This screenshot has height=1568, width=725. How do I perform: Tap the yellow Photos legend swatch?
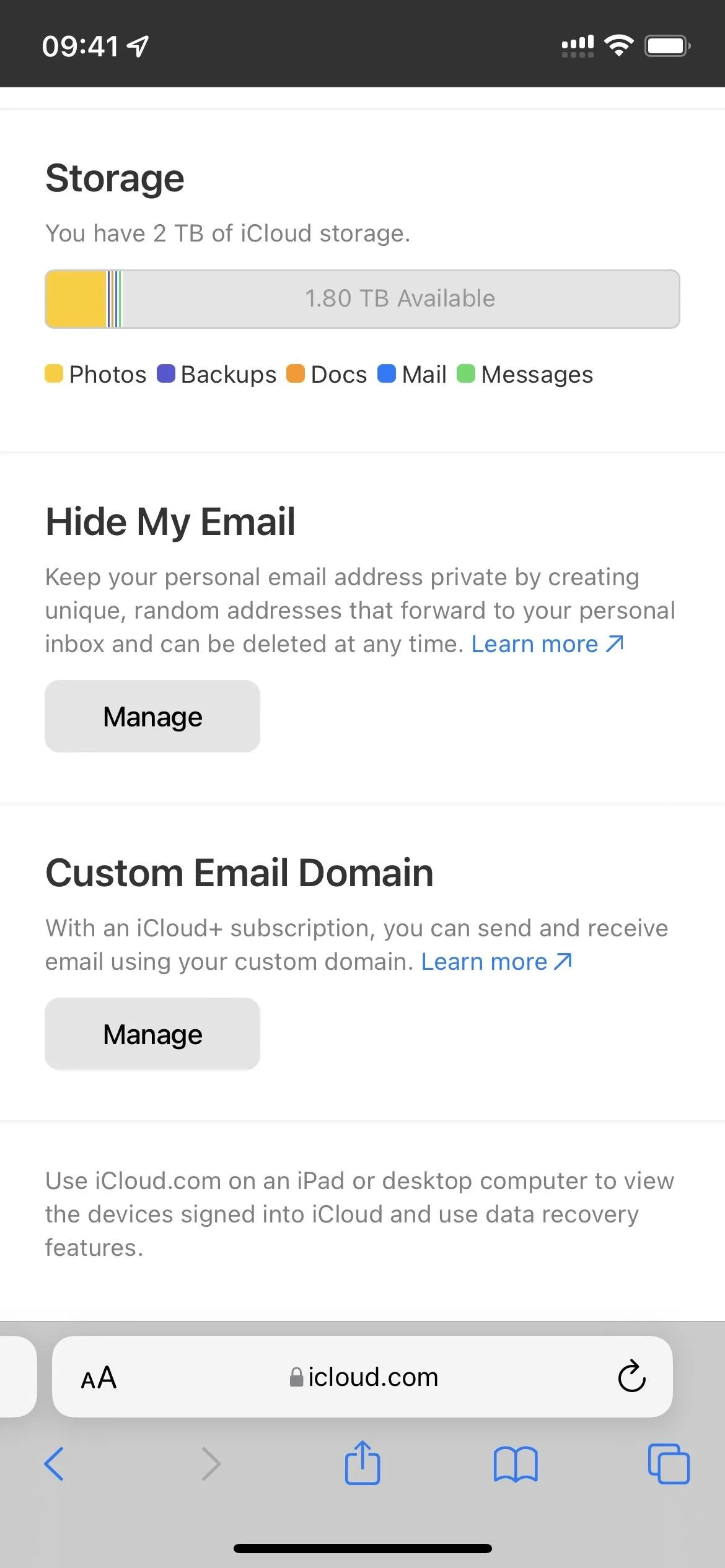pyautogui.click(x=54, y=374)
